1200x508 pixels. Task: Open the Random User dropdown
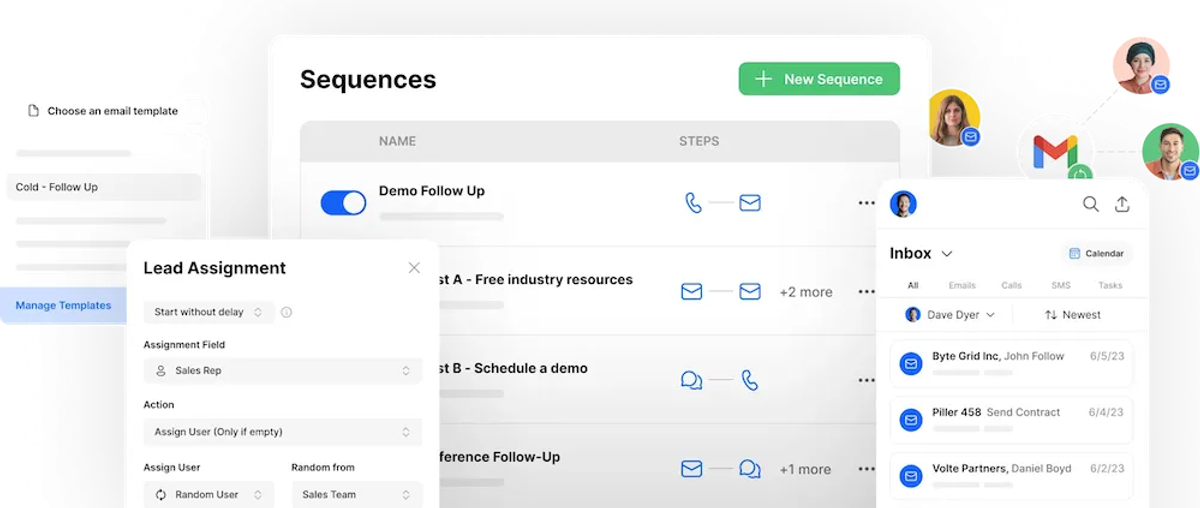coord(209,494)
